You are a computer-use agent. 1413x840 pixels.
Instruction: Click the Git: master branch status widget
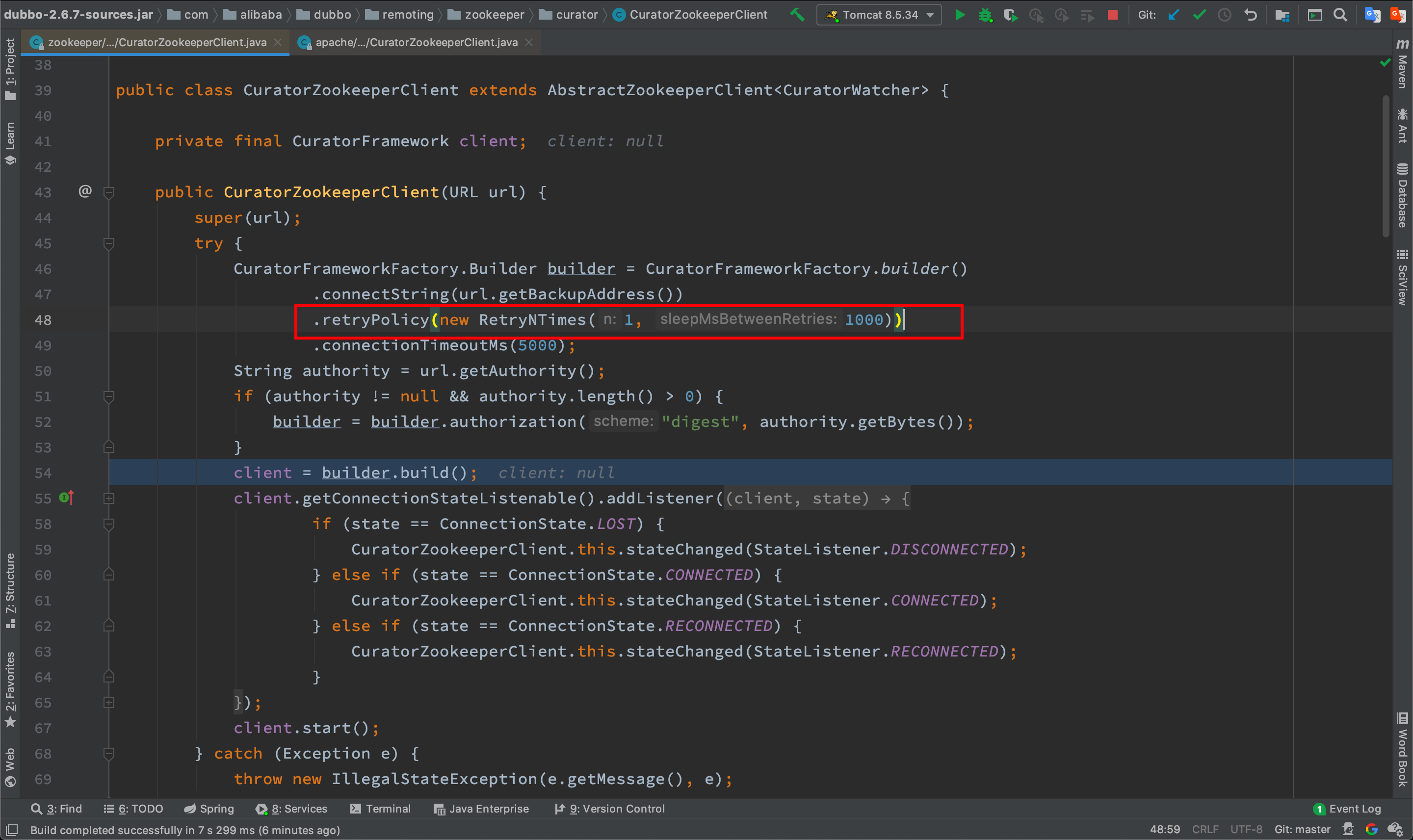click(x=1302, y=829)
